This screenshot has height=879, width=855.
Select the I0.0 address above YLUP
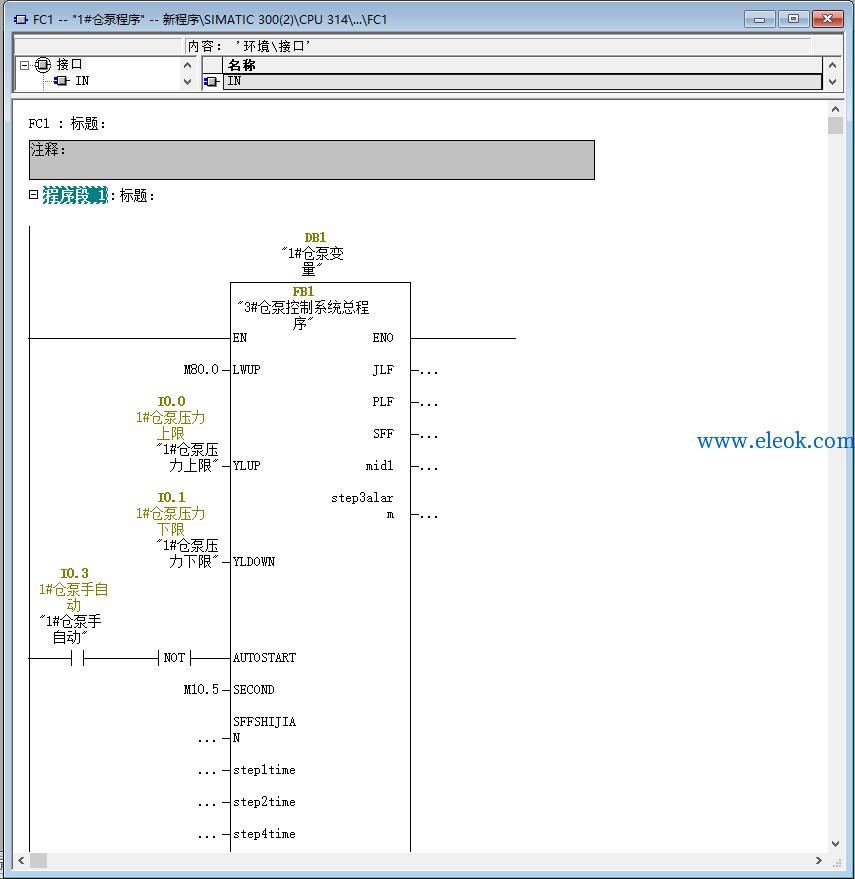tap(172, 401)
